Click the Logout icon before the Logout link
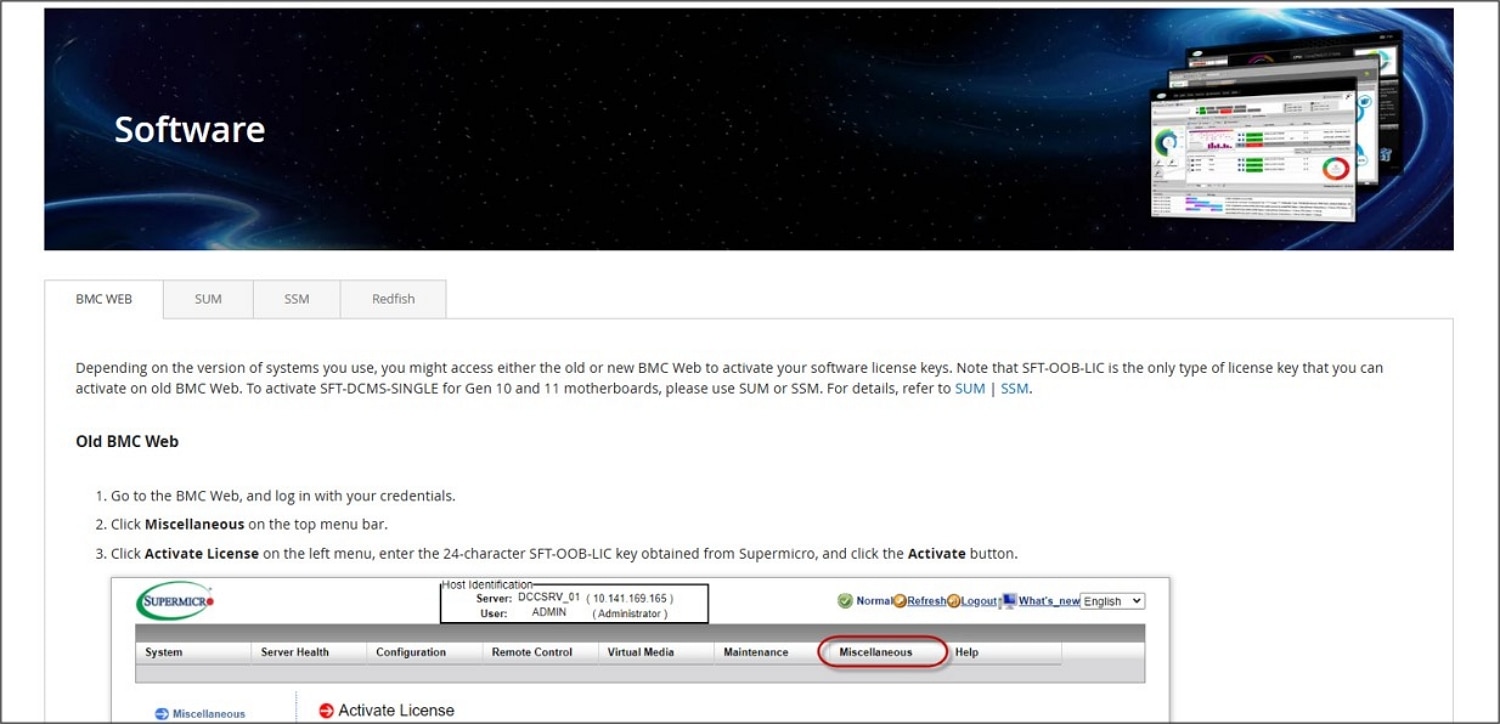This screenshot has width=1500, height=724. tap(953, 601)
